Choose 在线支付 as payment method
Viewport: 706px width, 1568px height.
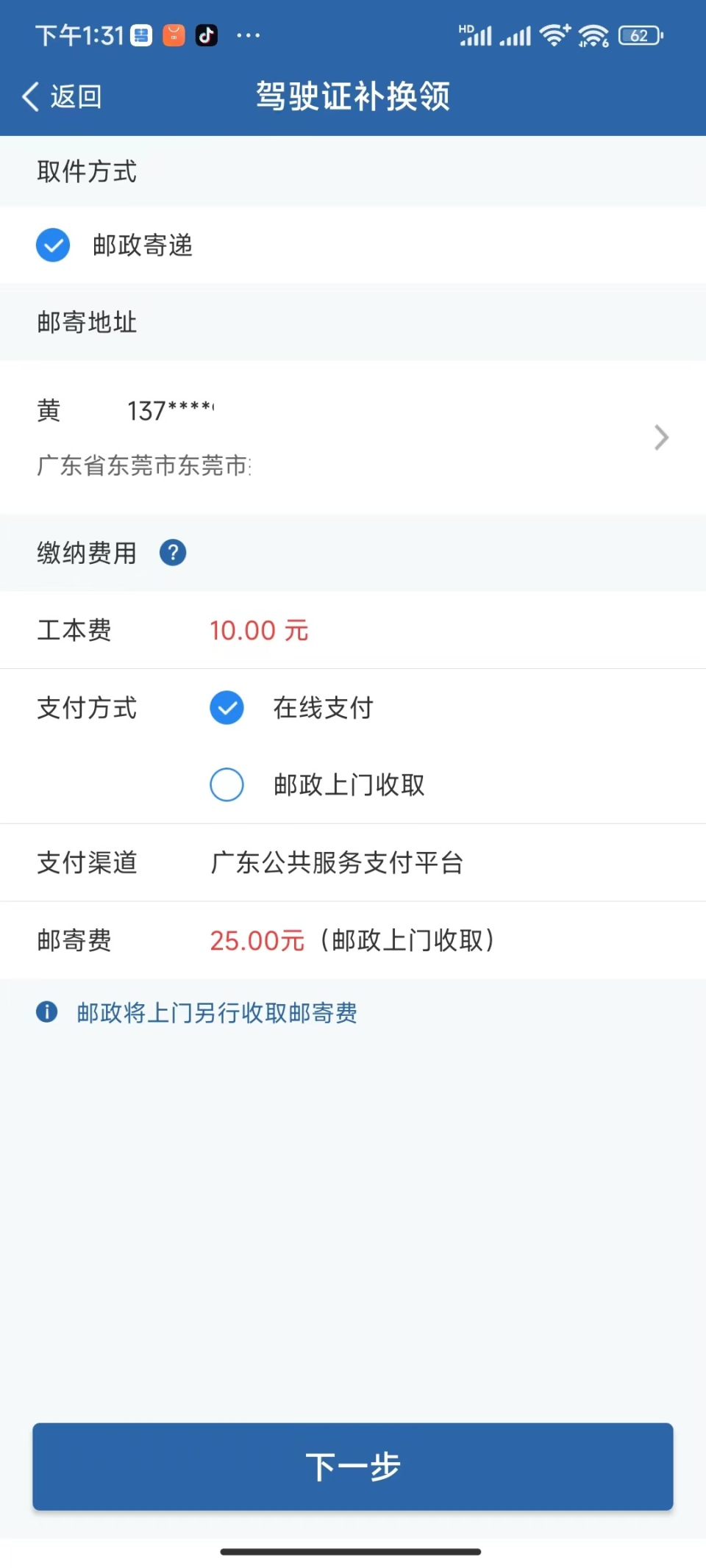pos(227,708)
